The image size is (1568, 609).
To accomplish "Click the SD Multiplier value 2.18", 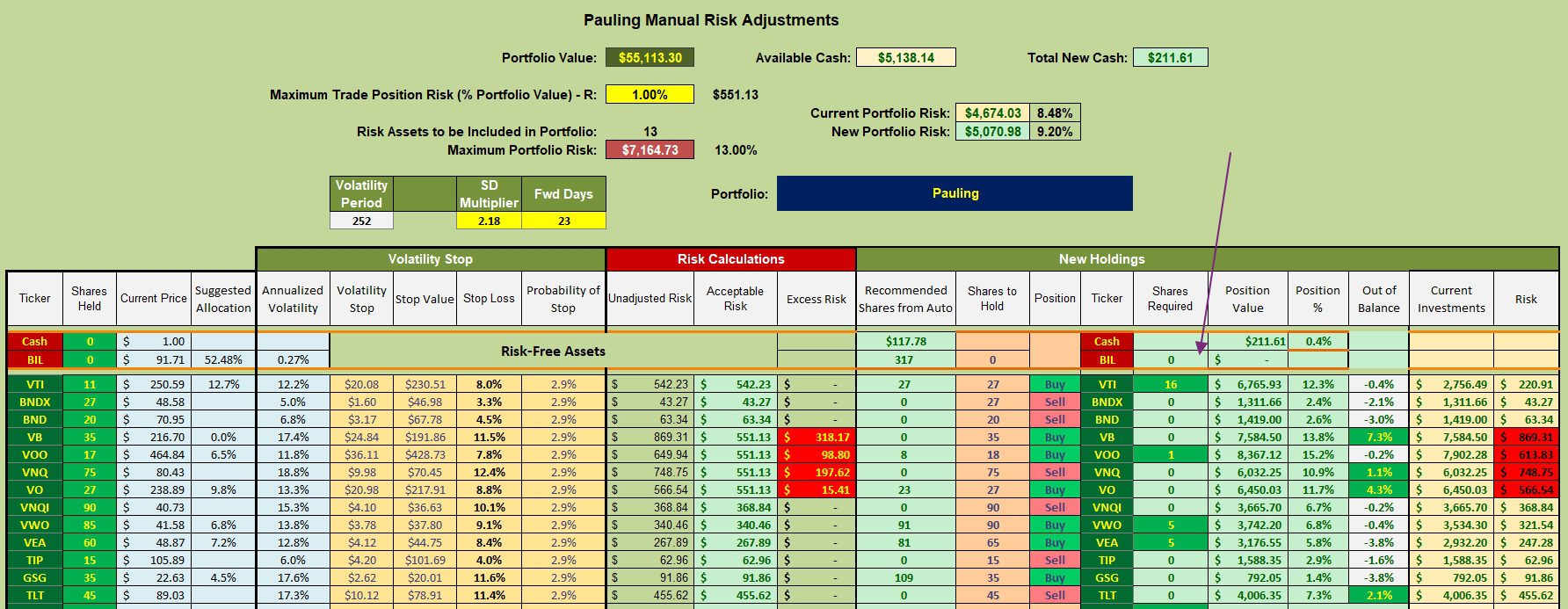I will point(489,221).
